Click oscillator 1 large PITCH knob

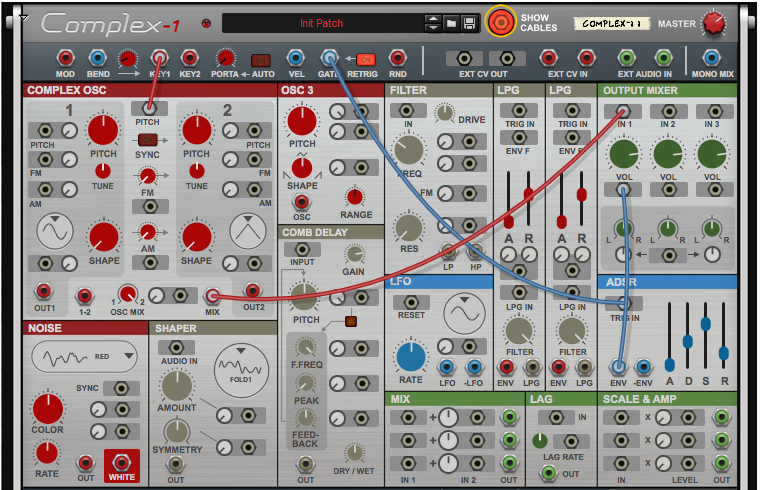tap(103, 130)
